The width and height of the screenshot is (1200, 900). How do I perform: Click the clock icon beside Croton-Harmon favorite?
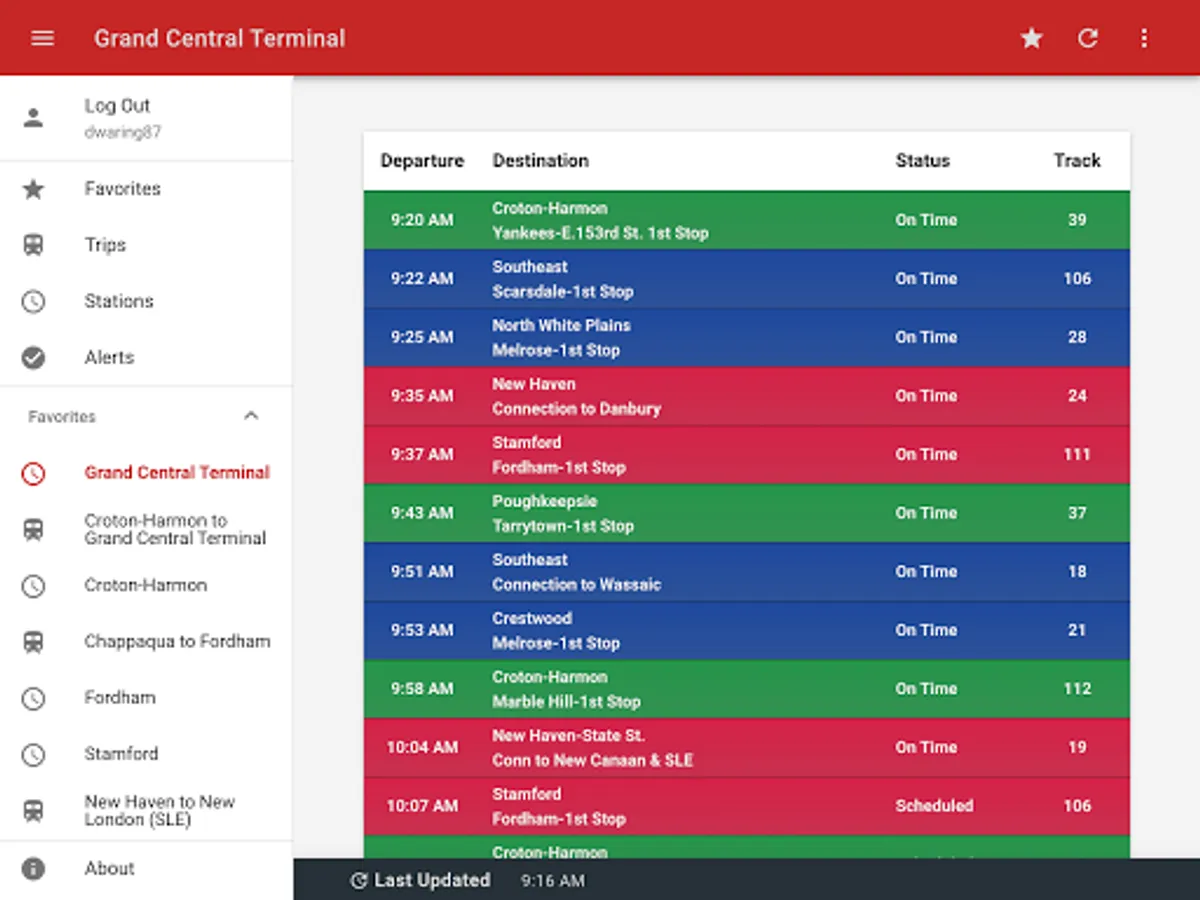point(33,585)
